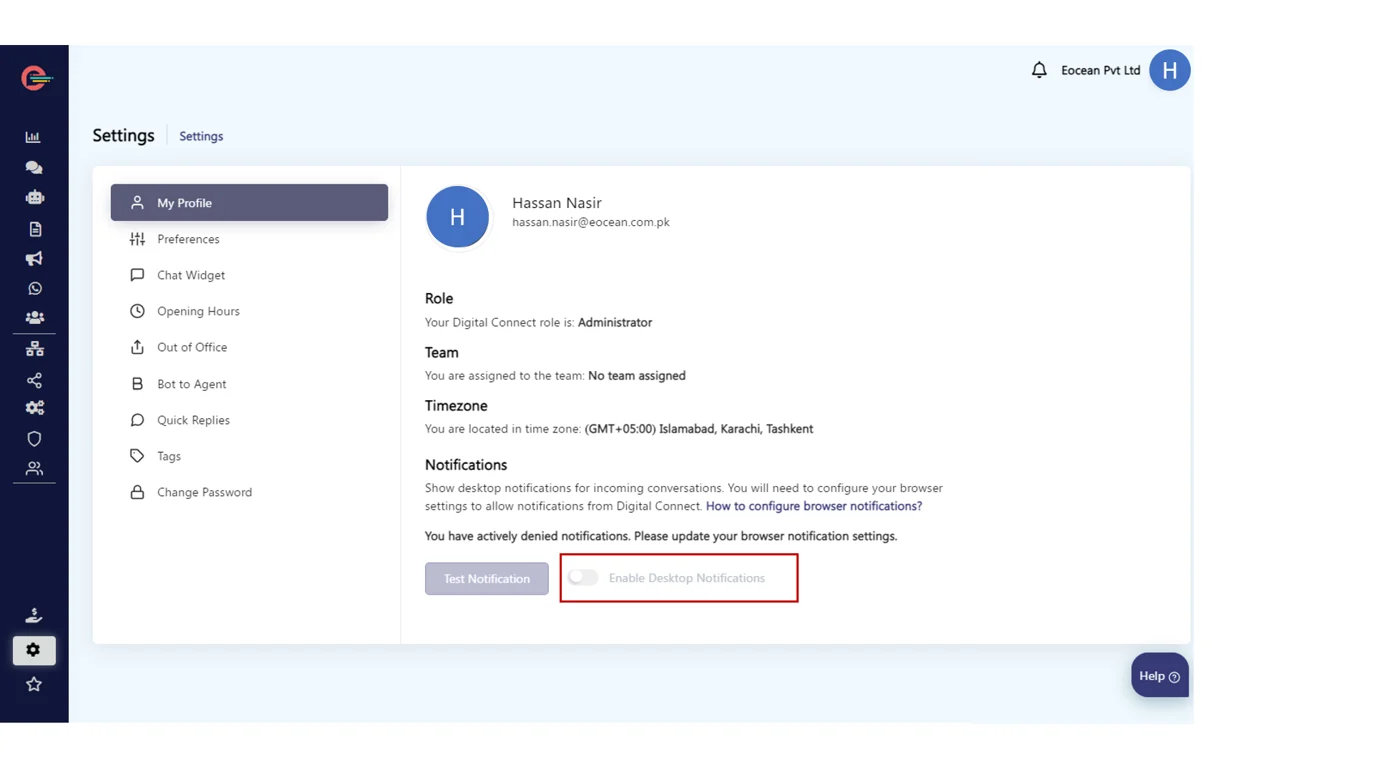Open the megaphone broadcast icon in sidebar
Screen dimensions: 1374x772
[34, 259]
